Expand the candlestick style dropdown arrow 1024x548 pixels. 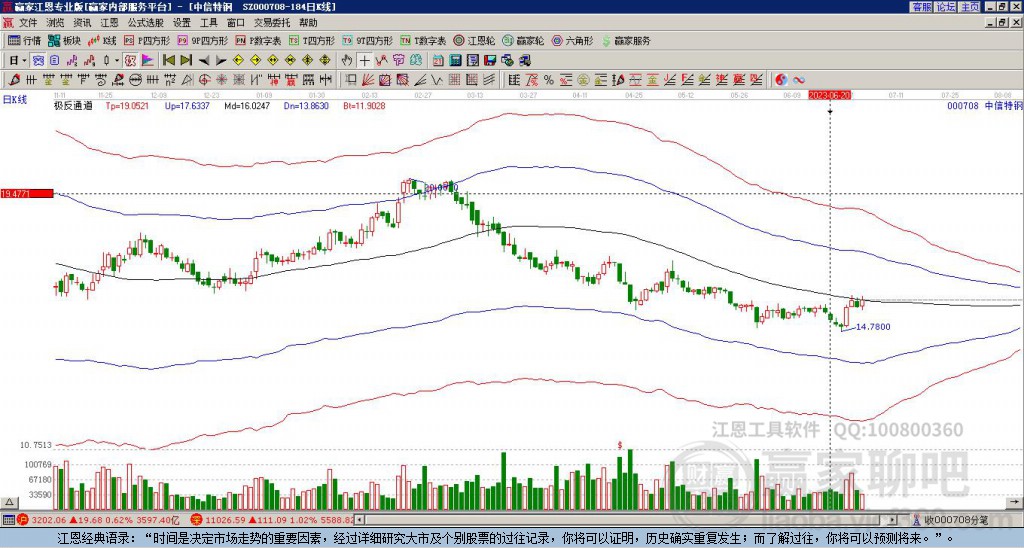117,61
